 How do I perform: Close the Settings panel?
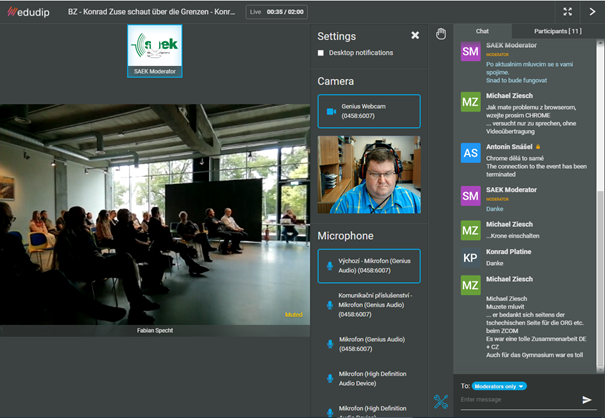tap(415, 36)
